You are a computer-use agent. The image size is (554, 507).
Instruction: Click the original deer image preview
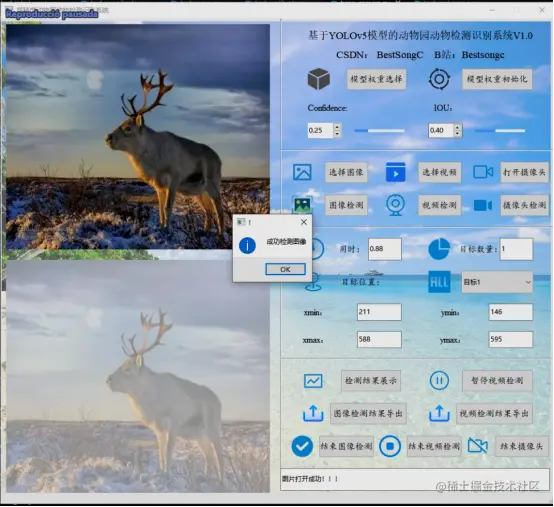click(138, 136)
